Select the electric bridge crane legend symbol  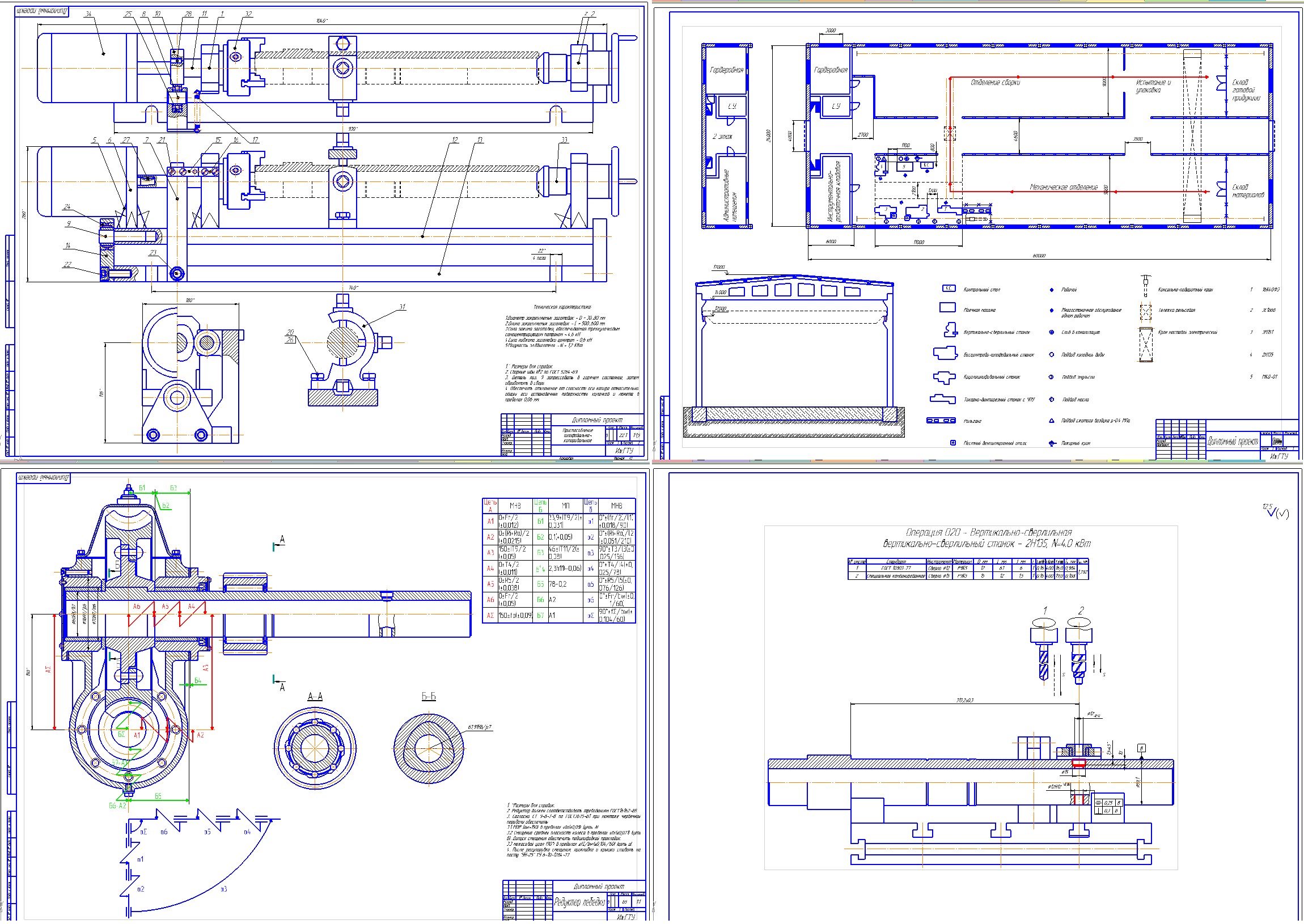(x=1145, y=344)
